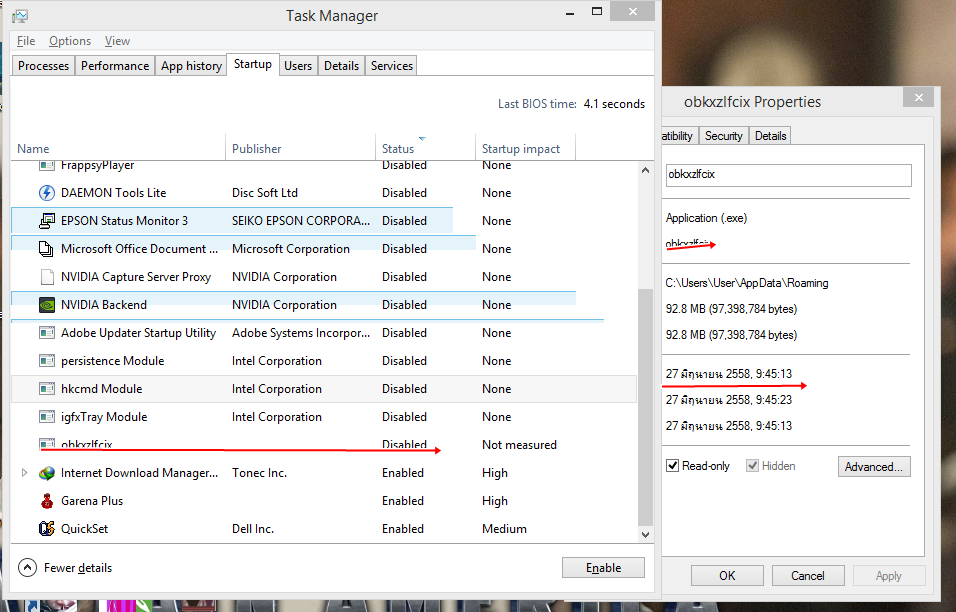Click the Dell QuickSet icon
This screenshot has height=612, width=956.
tap(47, 528)
